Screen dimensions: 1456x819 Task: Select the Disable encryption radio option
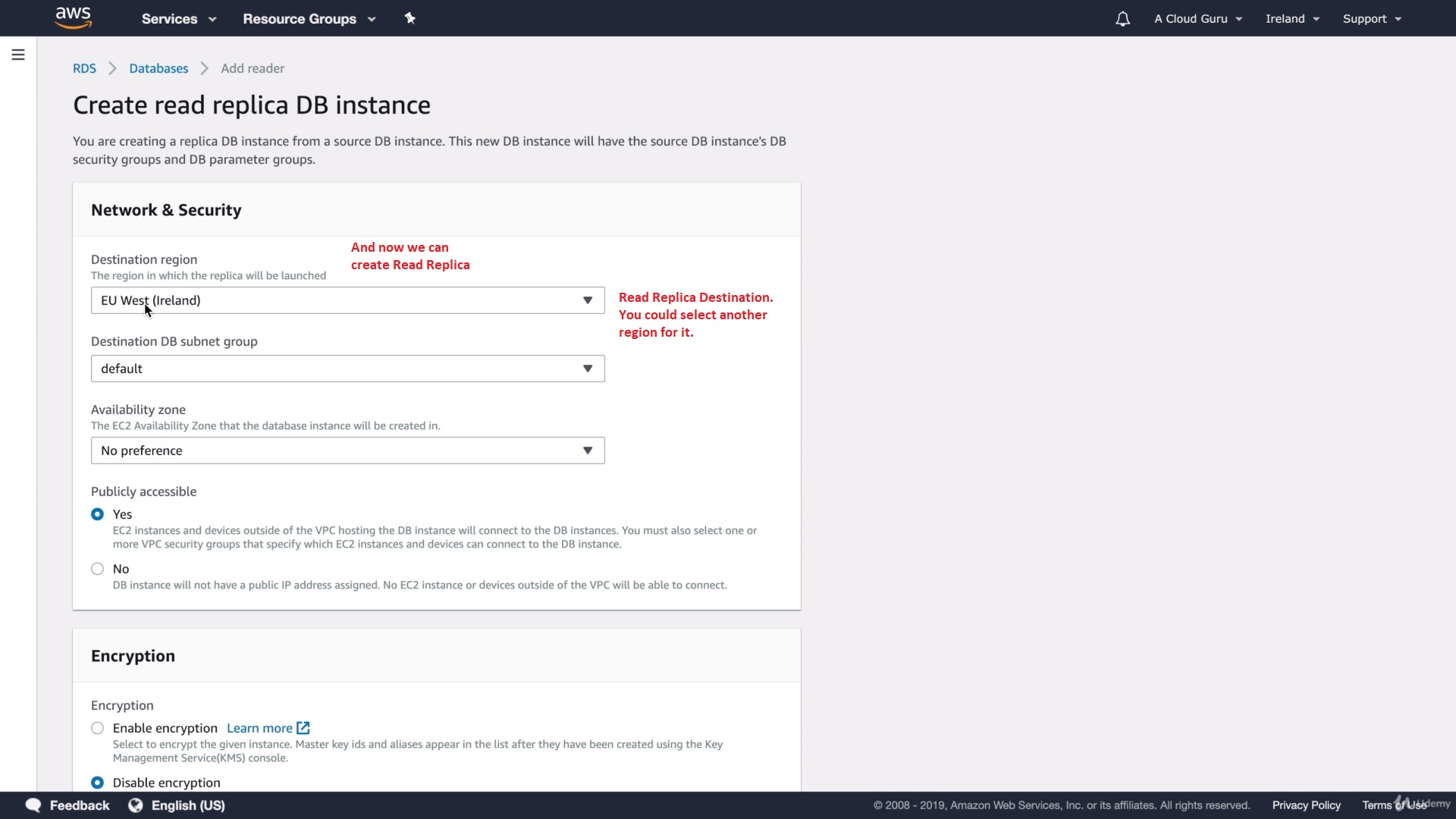click(97, 783)
